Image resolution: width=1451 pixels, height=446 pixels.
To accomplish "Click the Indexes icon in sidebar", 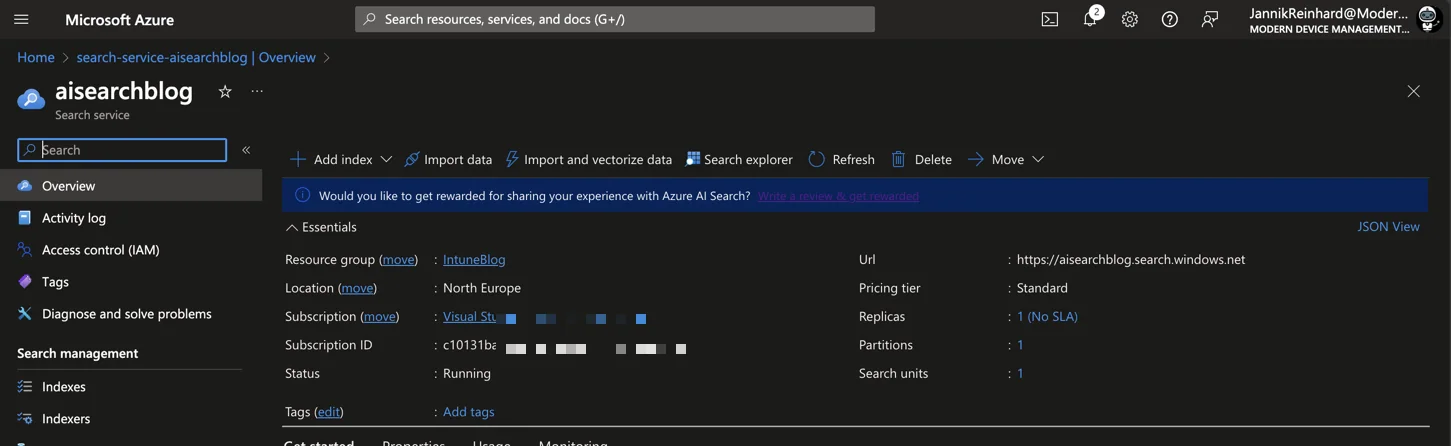I will 25,387.
